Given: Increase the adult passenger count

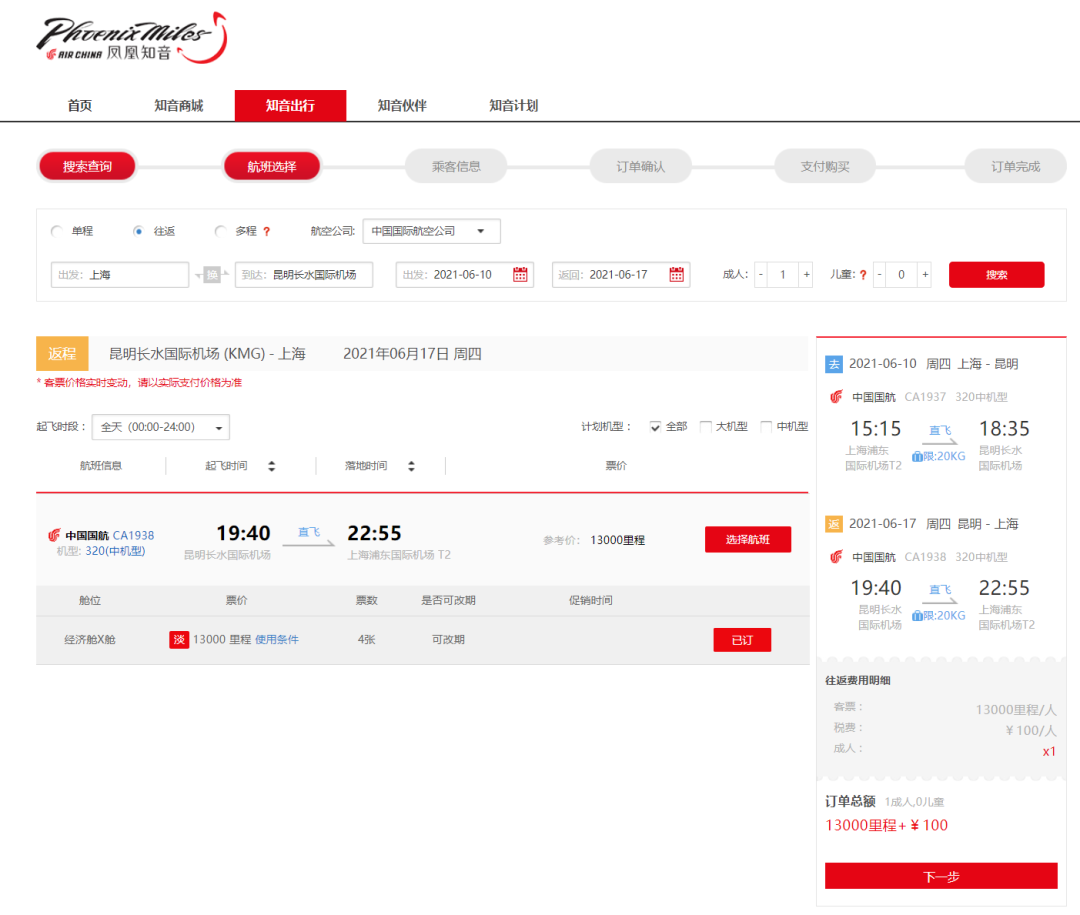Looking at the screenshot, I should tap(807, 275).
